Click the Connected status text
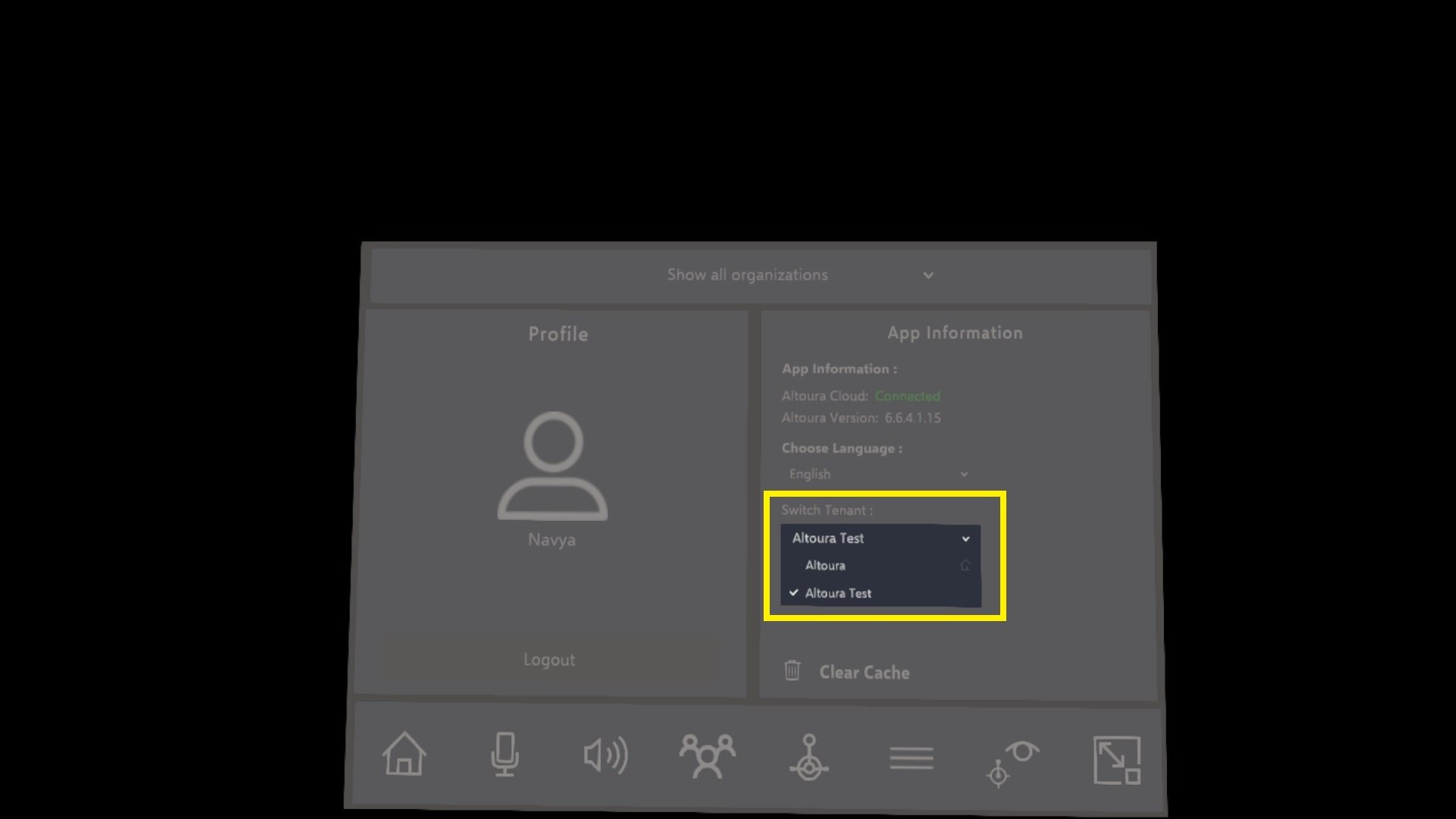The image size is (1456, 819). tap(907, 396)
